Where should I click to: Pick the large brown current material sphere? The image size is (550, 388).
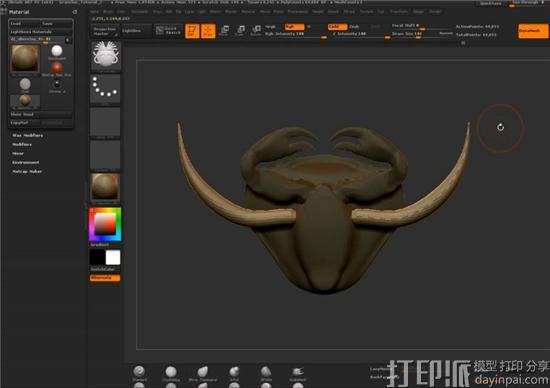pos(25,59)
